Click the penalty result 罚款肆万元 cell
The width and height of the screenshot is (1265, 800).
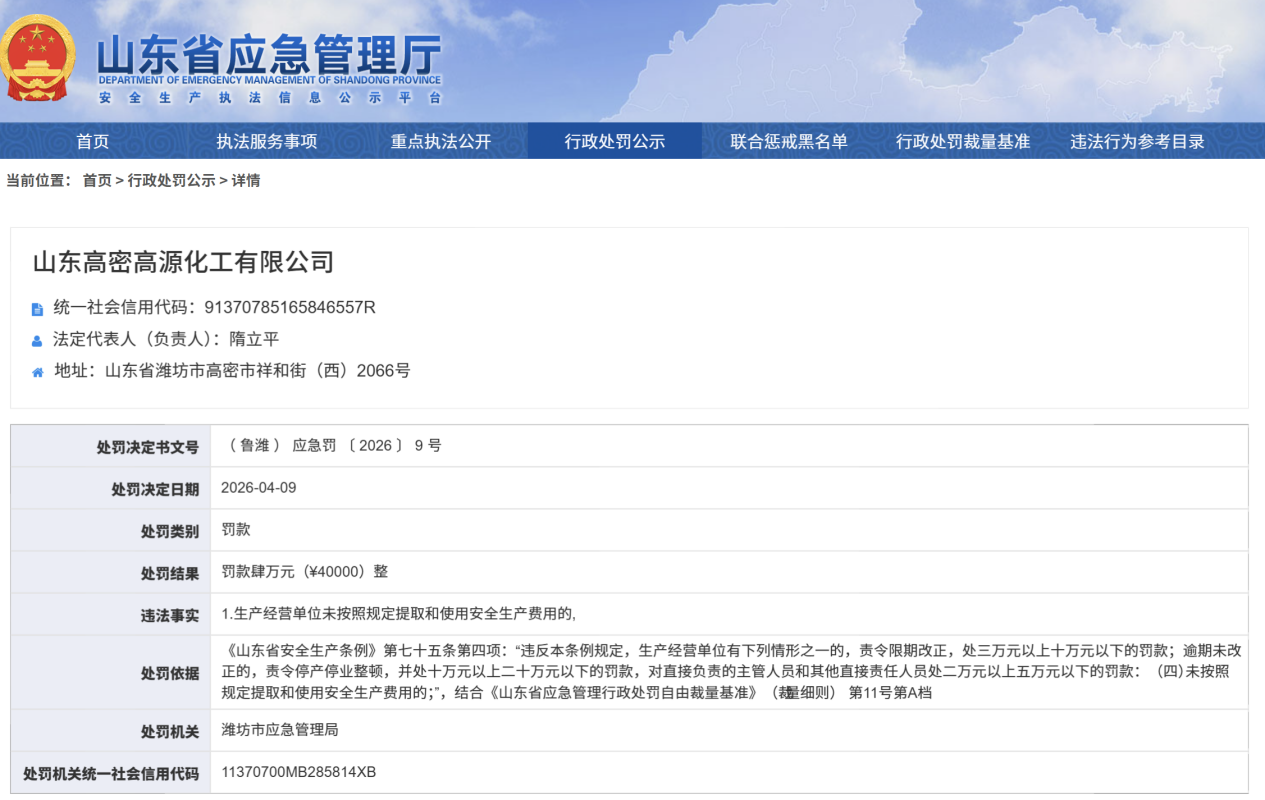click(305, 572)
